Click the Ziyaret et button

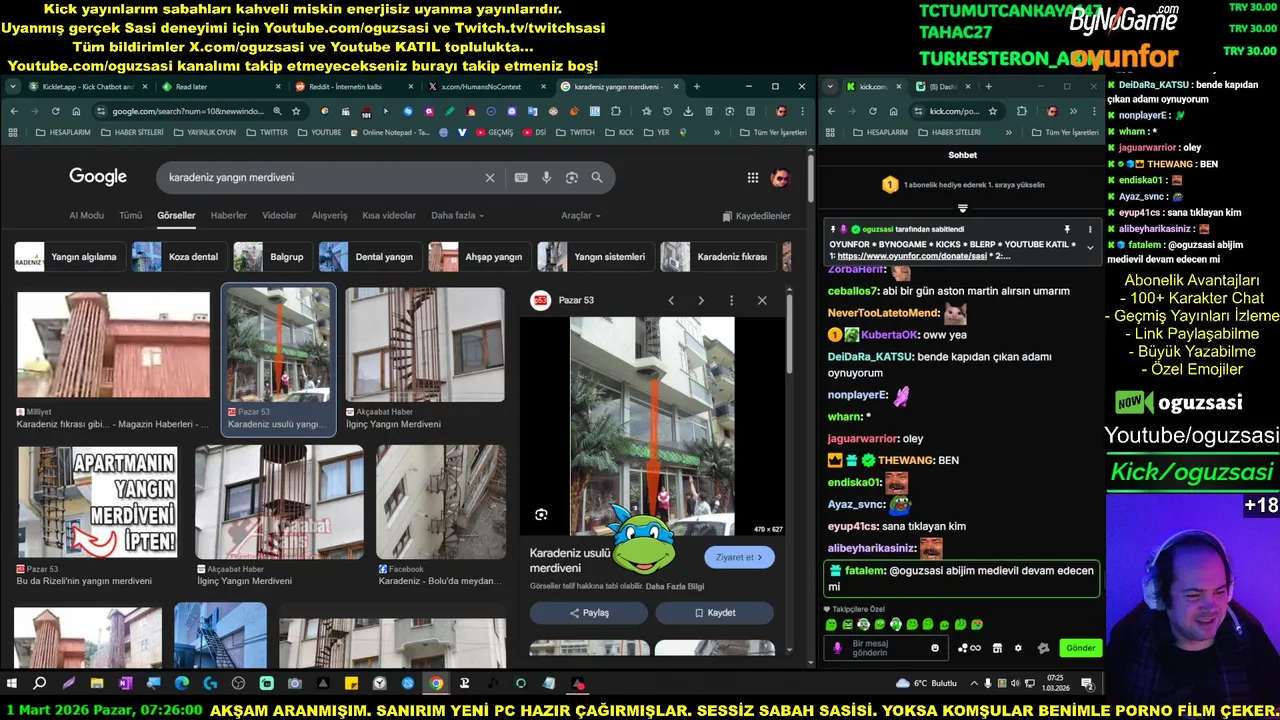739,558
